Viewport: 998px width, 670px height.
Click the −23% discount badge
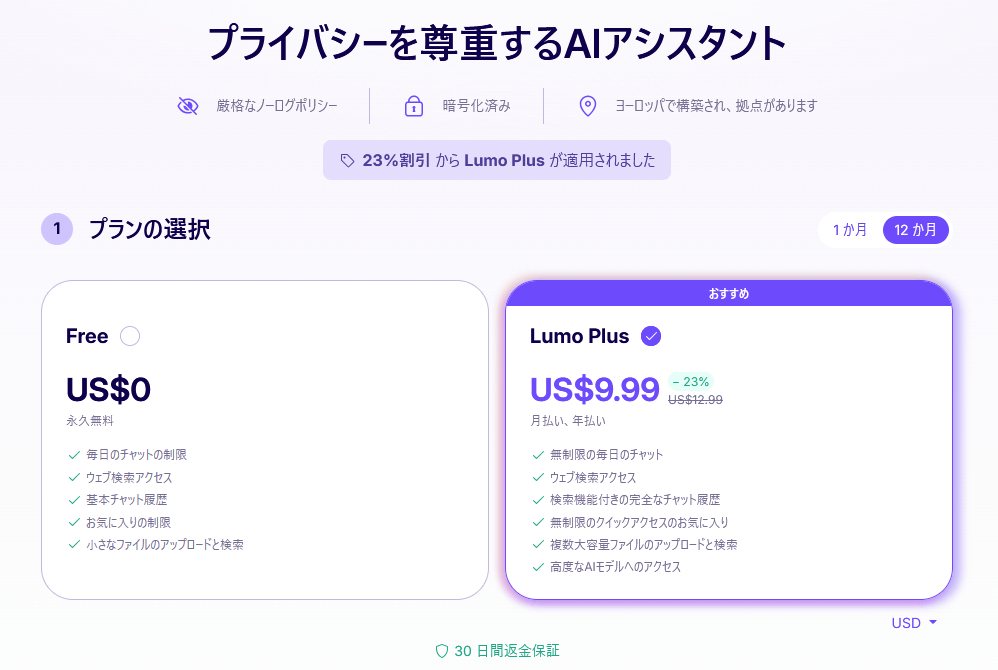(x=691, y=381)
